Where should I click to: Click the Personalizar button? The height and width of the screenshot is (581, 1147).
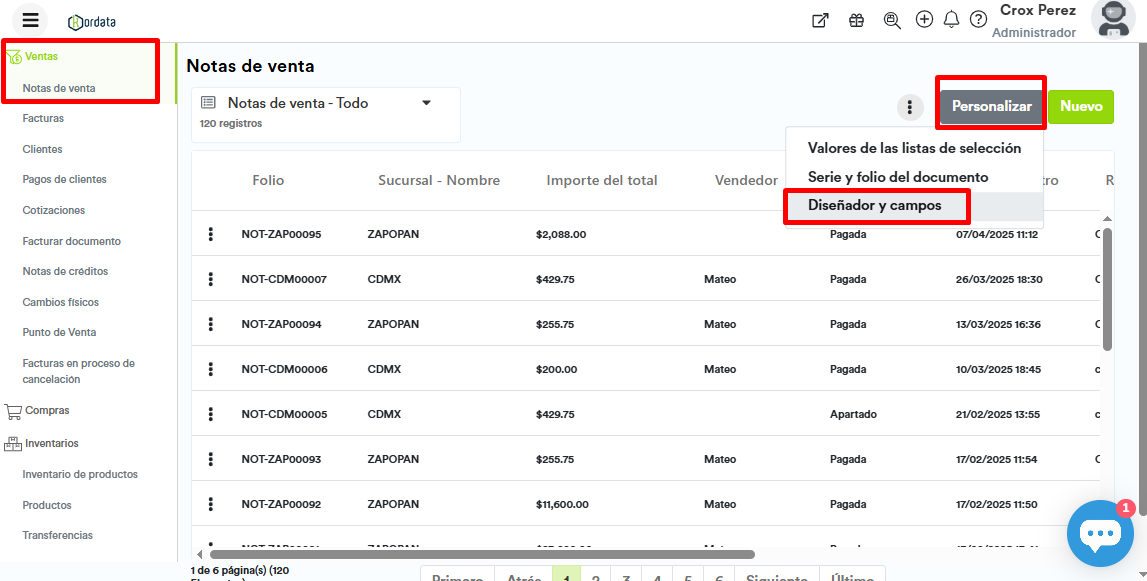tap(991, 107)
